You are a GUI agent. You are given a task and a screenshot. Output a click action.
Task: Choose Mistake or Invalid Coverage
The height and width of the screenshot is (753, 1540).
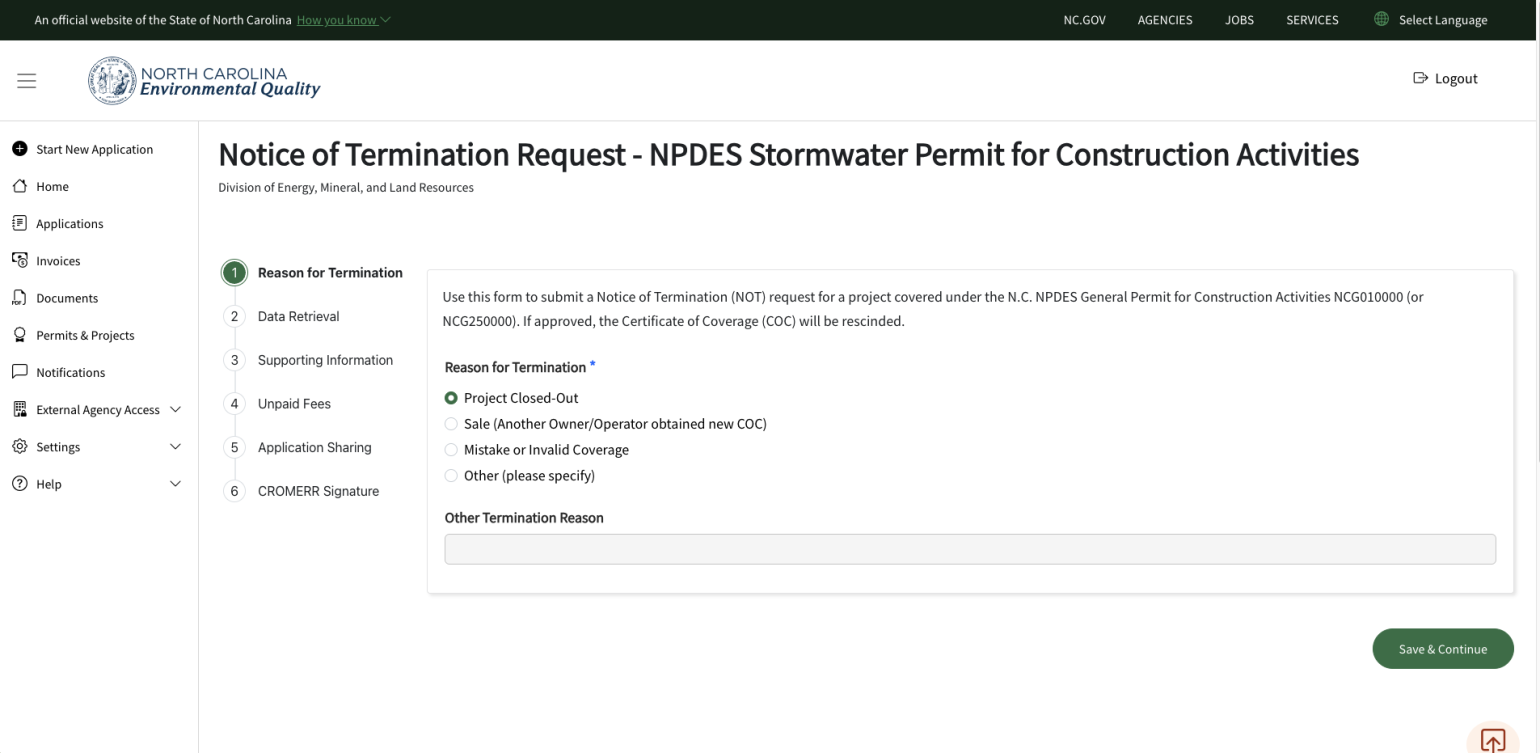[x=451, y=449]
